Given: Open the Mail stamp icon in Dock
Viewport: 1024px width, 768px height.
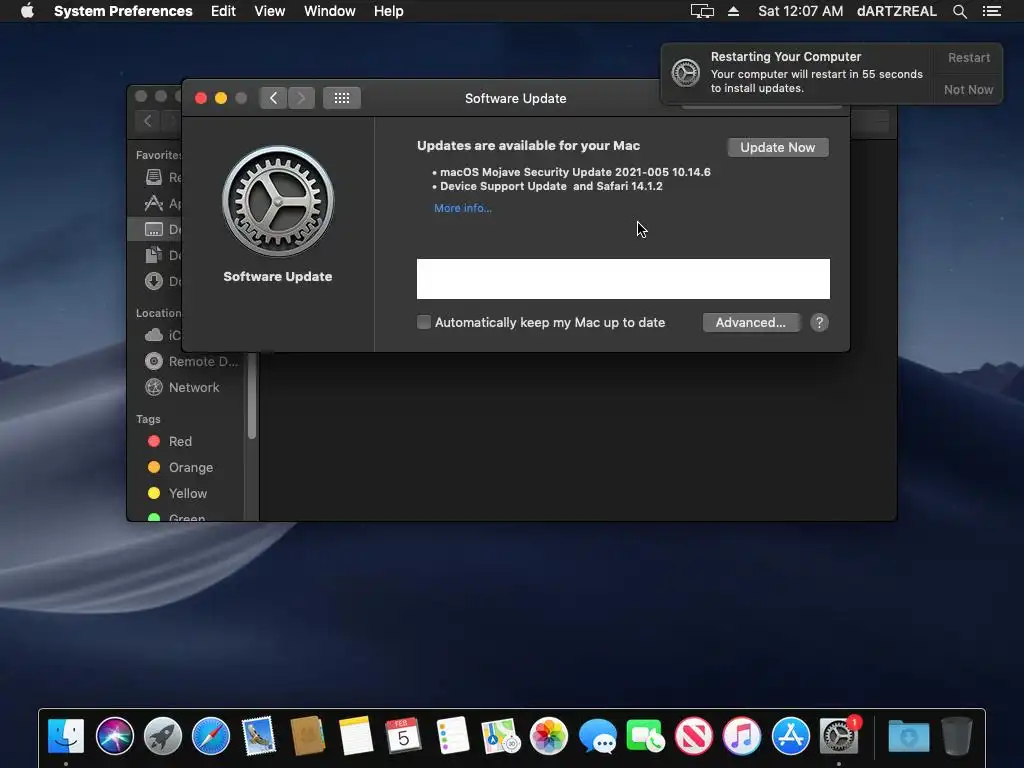Looking at the screenshot, I should [259, 736].
